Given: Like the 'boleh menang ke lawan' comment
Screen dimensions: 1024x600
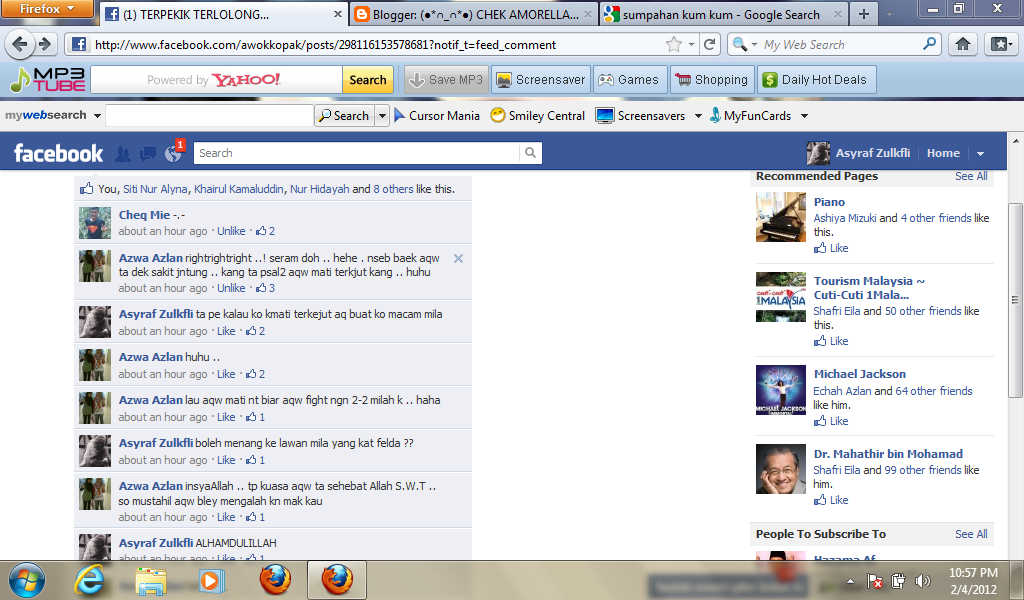Looking at the screenshot, I should 226,460.
